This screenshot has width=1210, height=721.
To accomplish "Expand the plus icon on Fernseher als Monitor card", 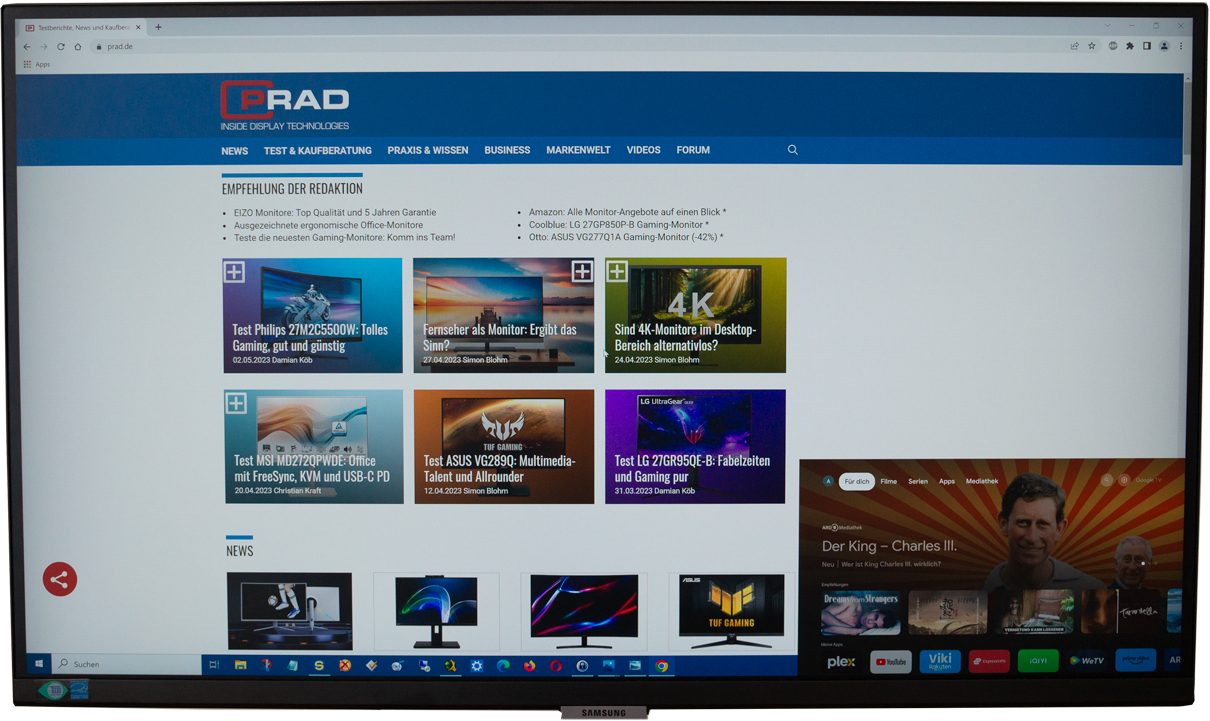I will pos(582,271).
